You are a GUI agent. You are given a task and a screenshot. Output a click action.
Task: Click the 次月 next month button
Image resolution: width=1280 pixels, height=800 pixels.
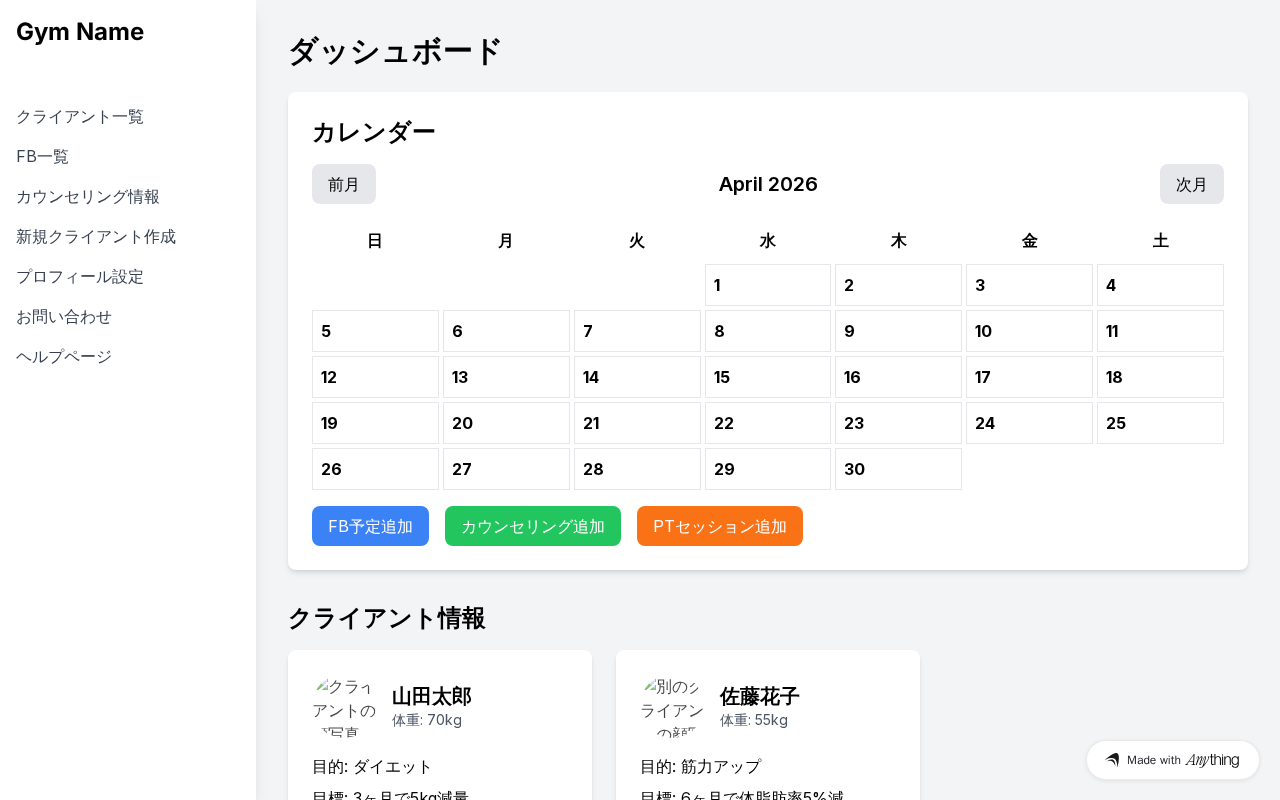pyautogui.click(x=1191, y=184)
